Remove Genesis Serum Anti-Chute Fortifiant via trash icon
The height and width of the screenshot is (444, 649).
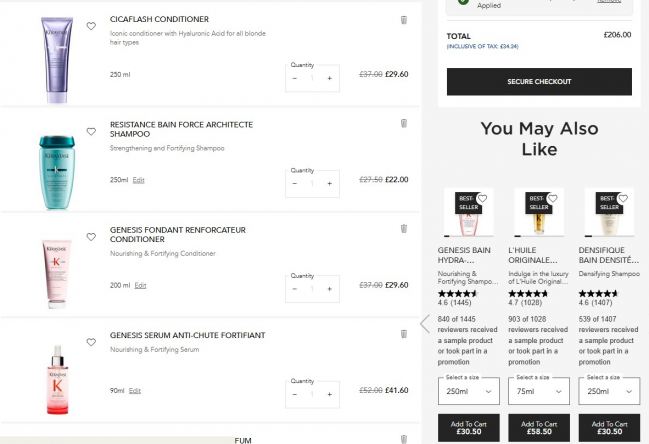[404, 334]
